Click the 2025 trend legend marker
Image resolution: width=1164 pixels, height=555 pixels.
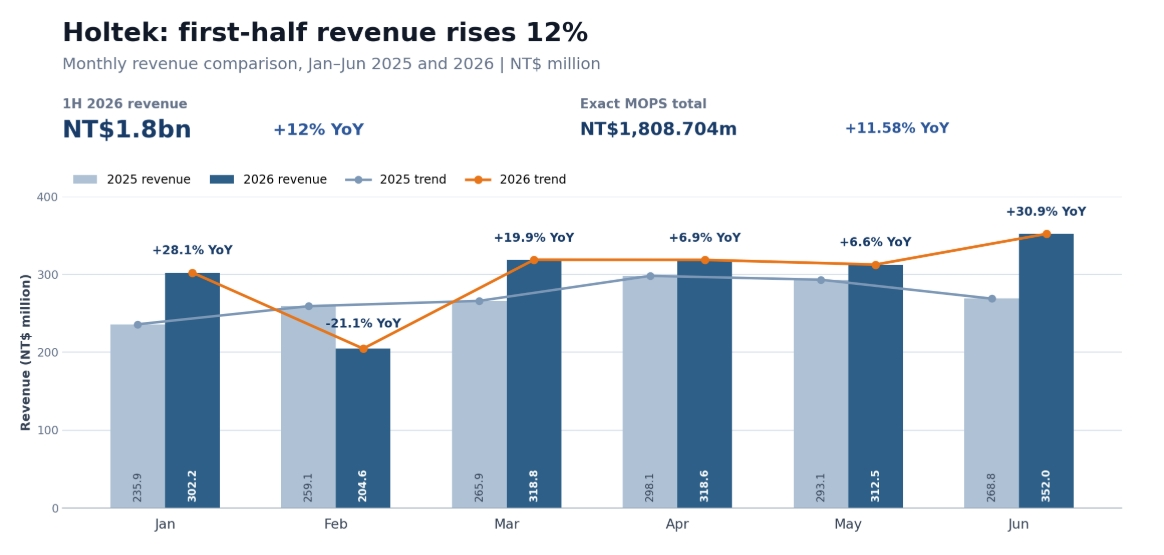pyautogui.click(x=359, y=180)
